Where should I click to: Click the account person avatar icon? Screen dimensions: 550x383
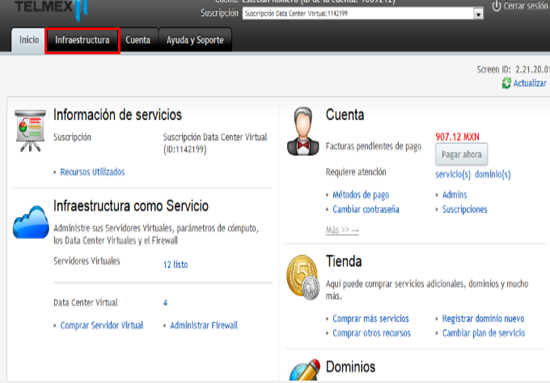tap(303, 132)
